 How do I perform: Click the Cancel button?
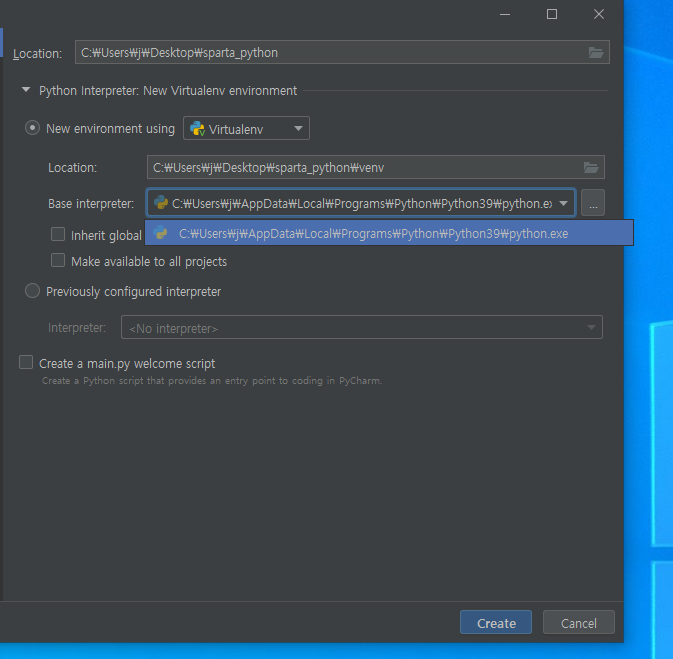[x=579, y=622]
